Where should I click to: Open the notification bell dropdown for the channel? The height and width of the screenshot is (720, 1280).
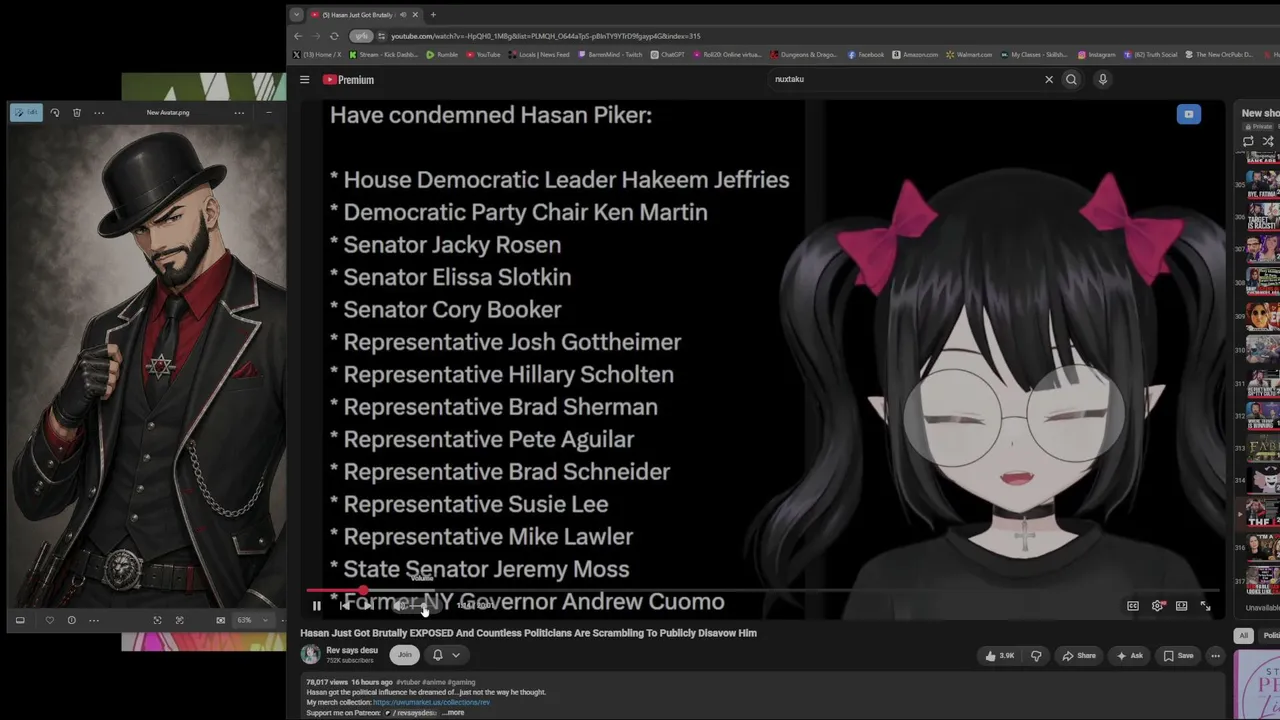tap(446, 655)
